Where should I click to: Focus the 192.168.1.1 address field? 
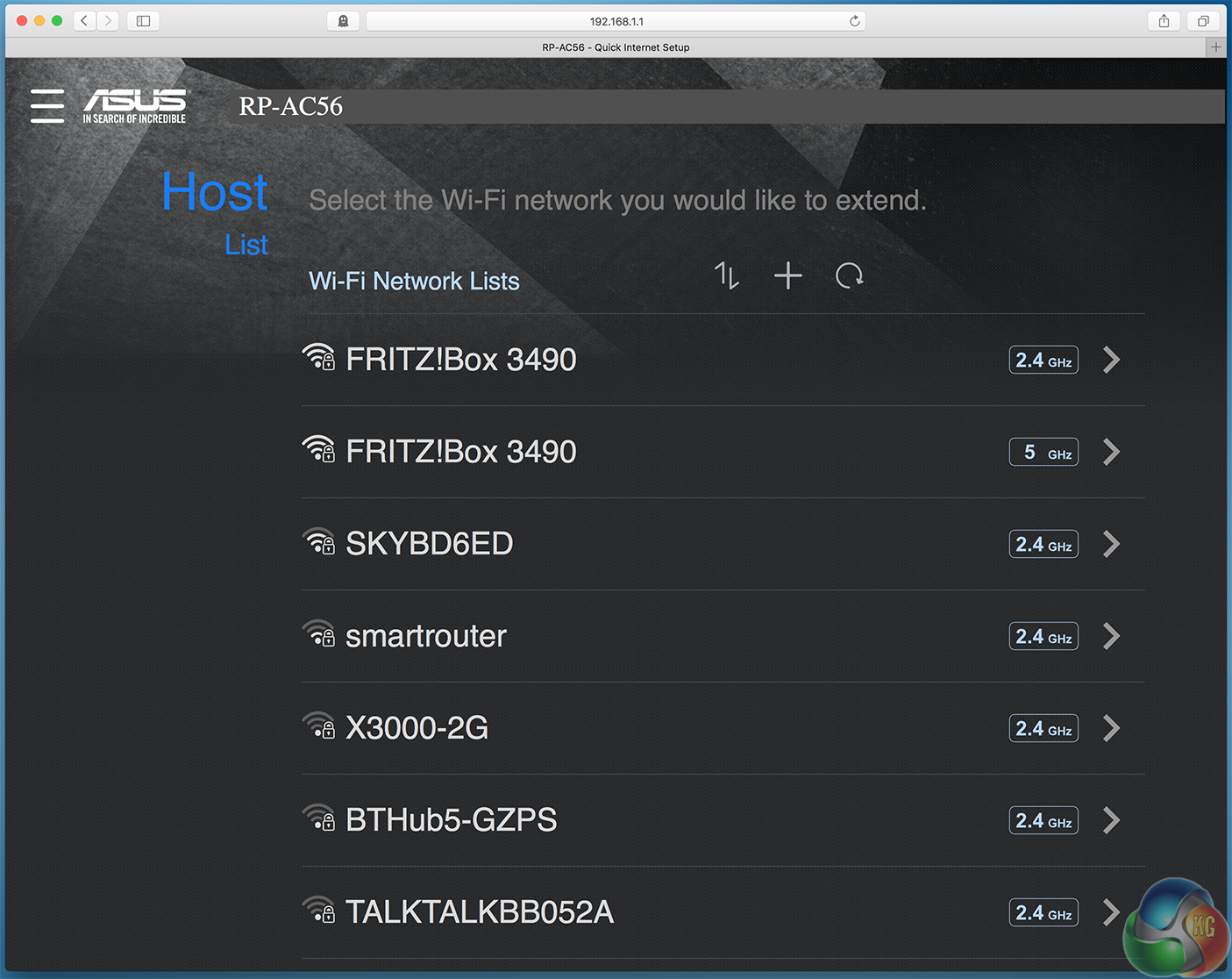(616, 21)
